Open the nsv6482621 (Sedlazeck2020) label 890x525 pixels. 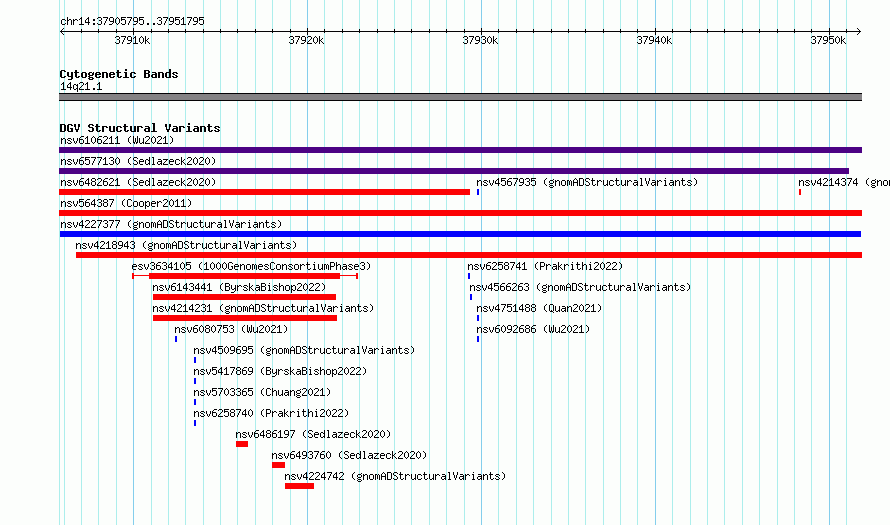pos(138,182)
